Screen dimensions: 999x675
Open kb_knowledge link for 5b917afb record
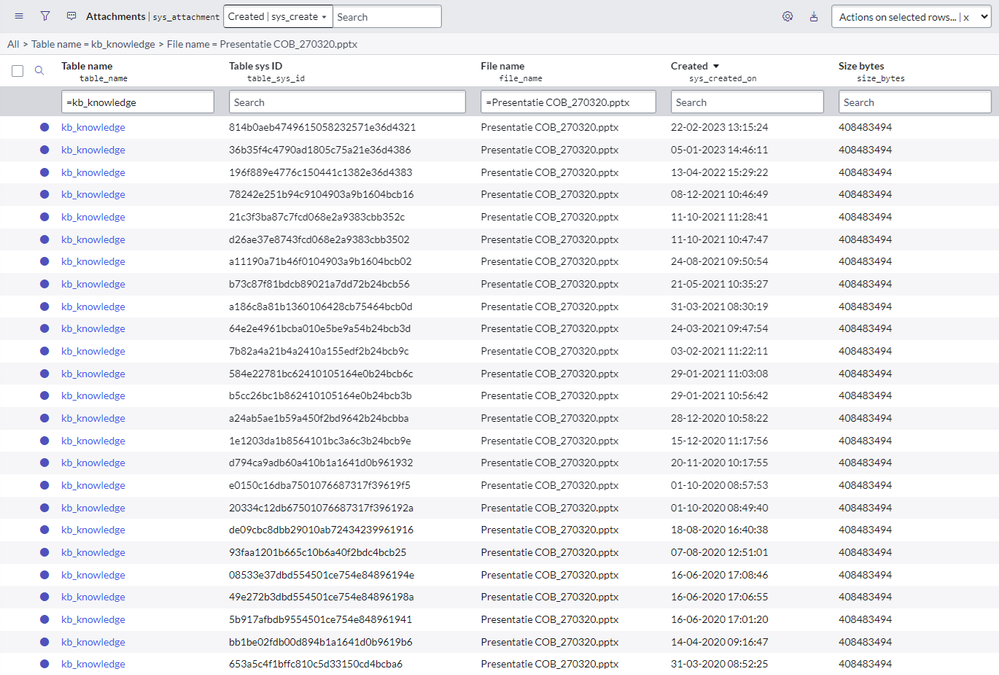(93, 619)
